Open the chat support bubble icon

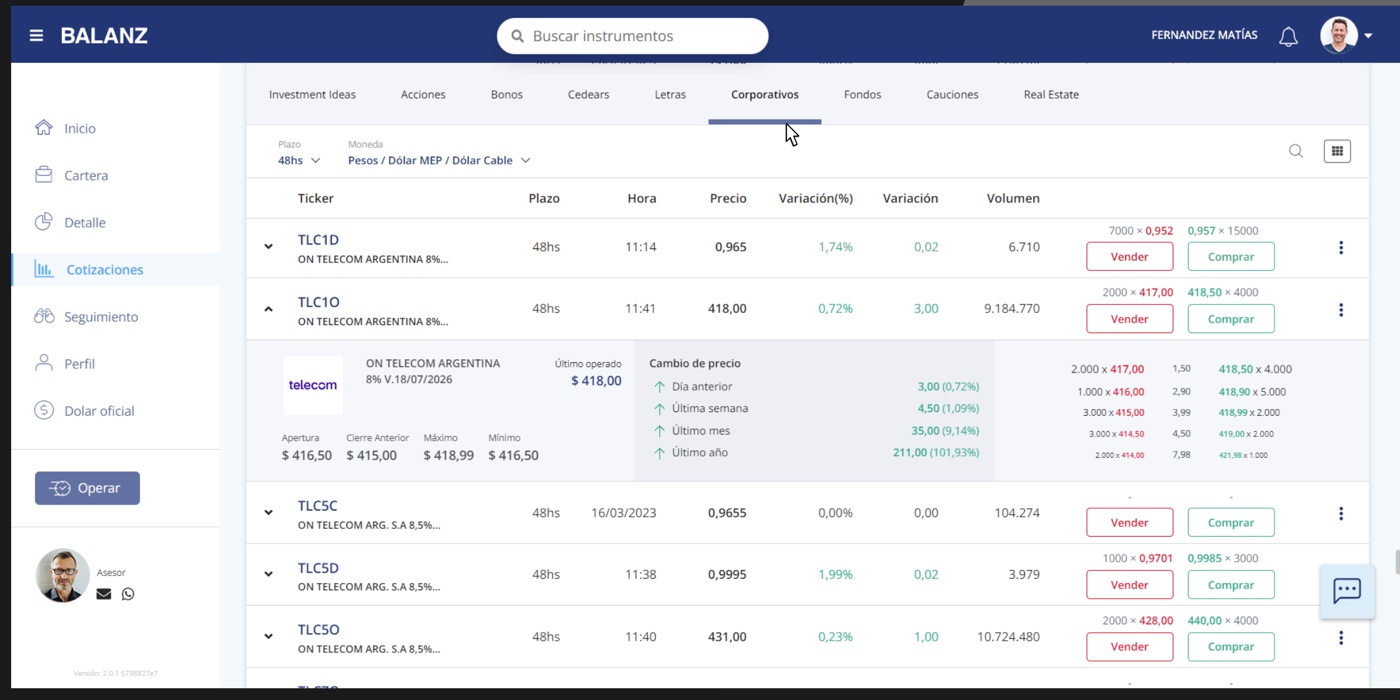coord(1346,591)
